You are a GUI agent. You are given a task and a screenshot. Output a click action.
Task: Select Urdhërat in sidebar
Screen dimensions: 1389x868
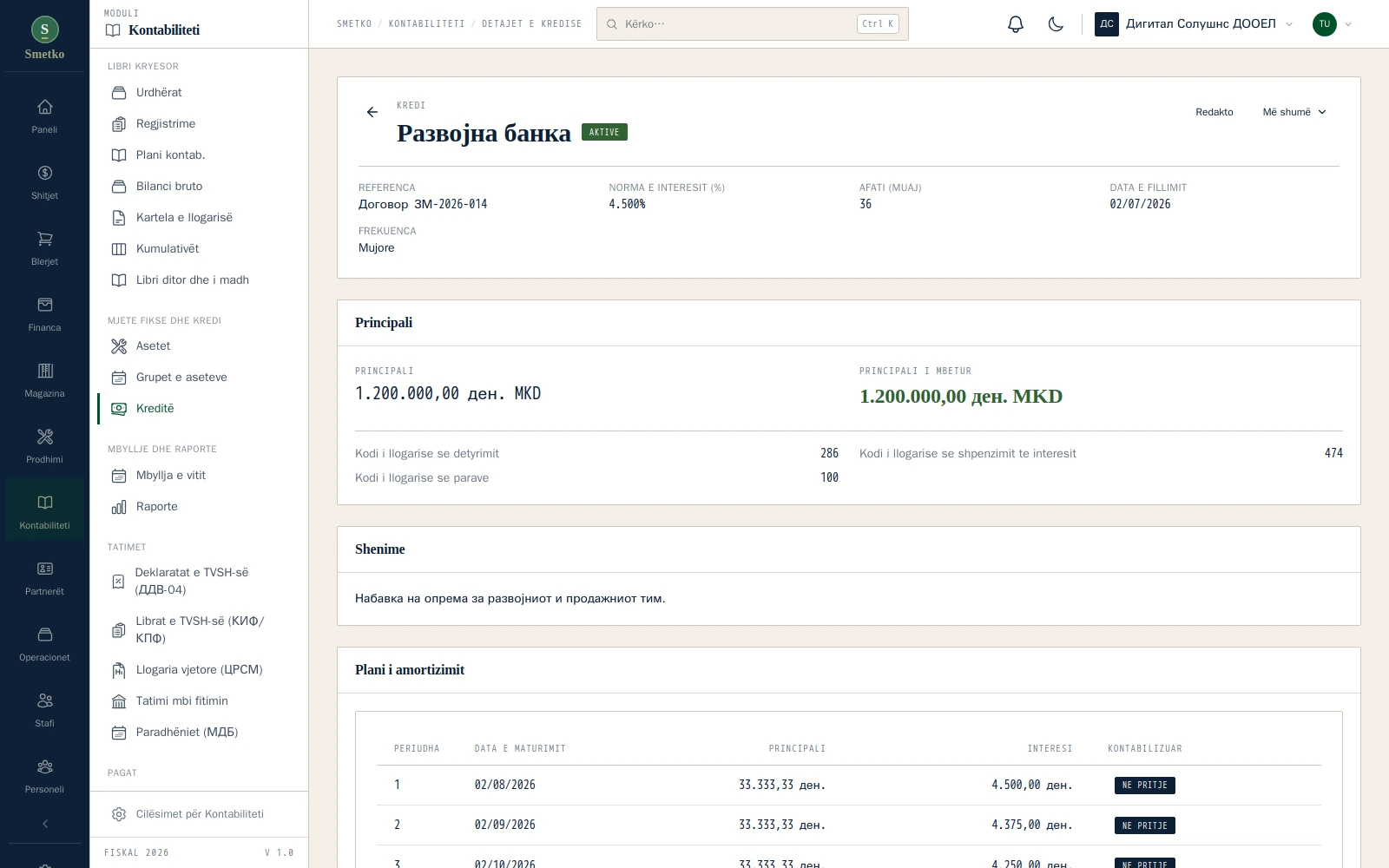[199, 93]
